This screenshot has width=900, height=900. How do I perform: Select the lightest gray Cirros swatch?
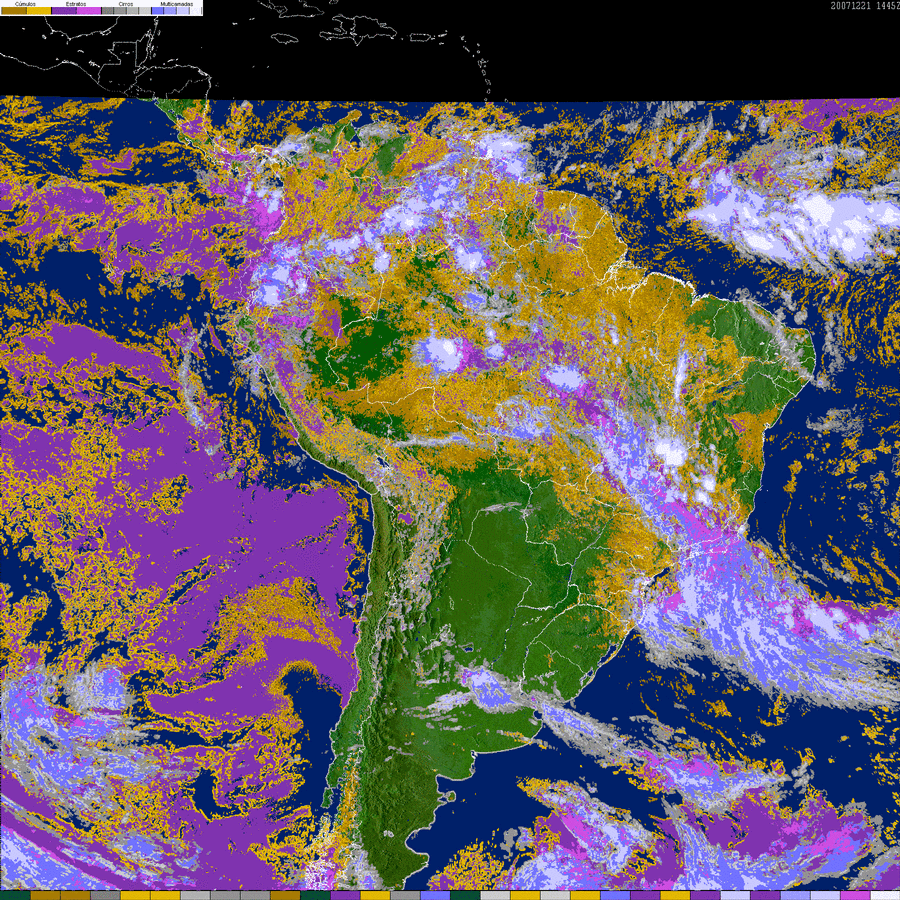pos(145,11)
